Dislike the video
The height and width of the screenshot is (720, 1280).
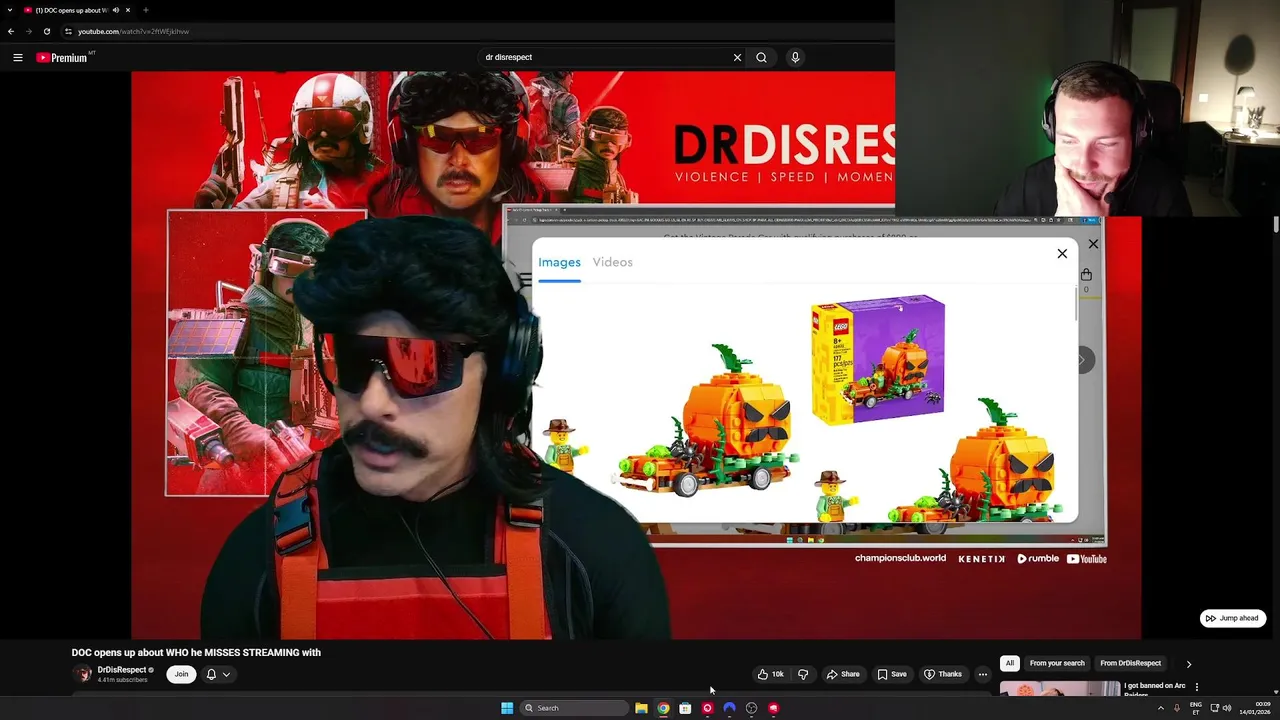coord(803,674)
